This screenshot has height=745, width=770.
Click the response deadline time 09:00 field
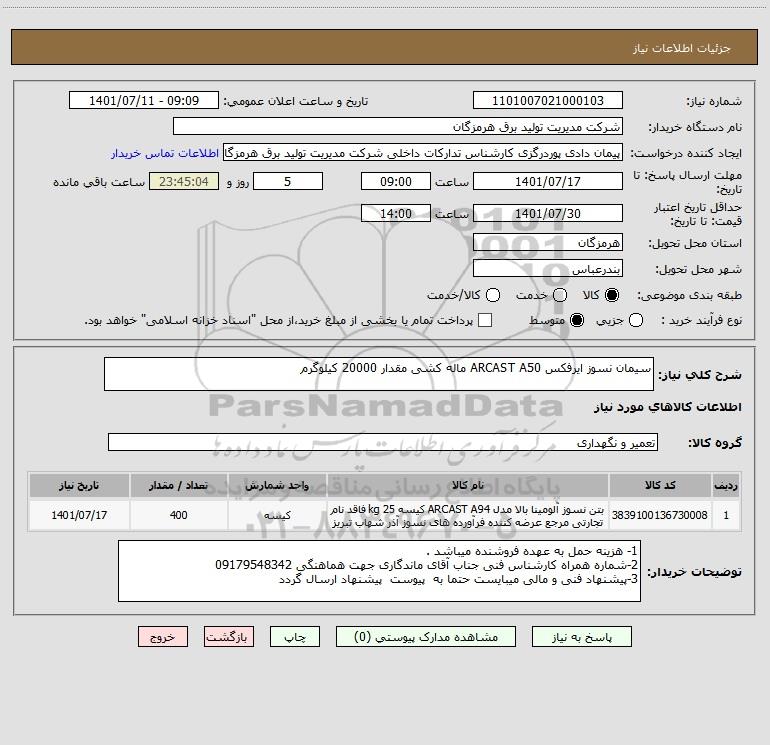tap(396, 182)
